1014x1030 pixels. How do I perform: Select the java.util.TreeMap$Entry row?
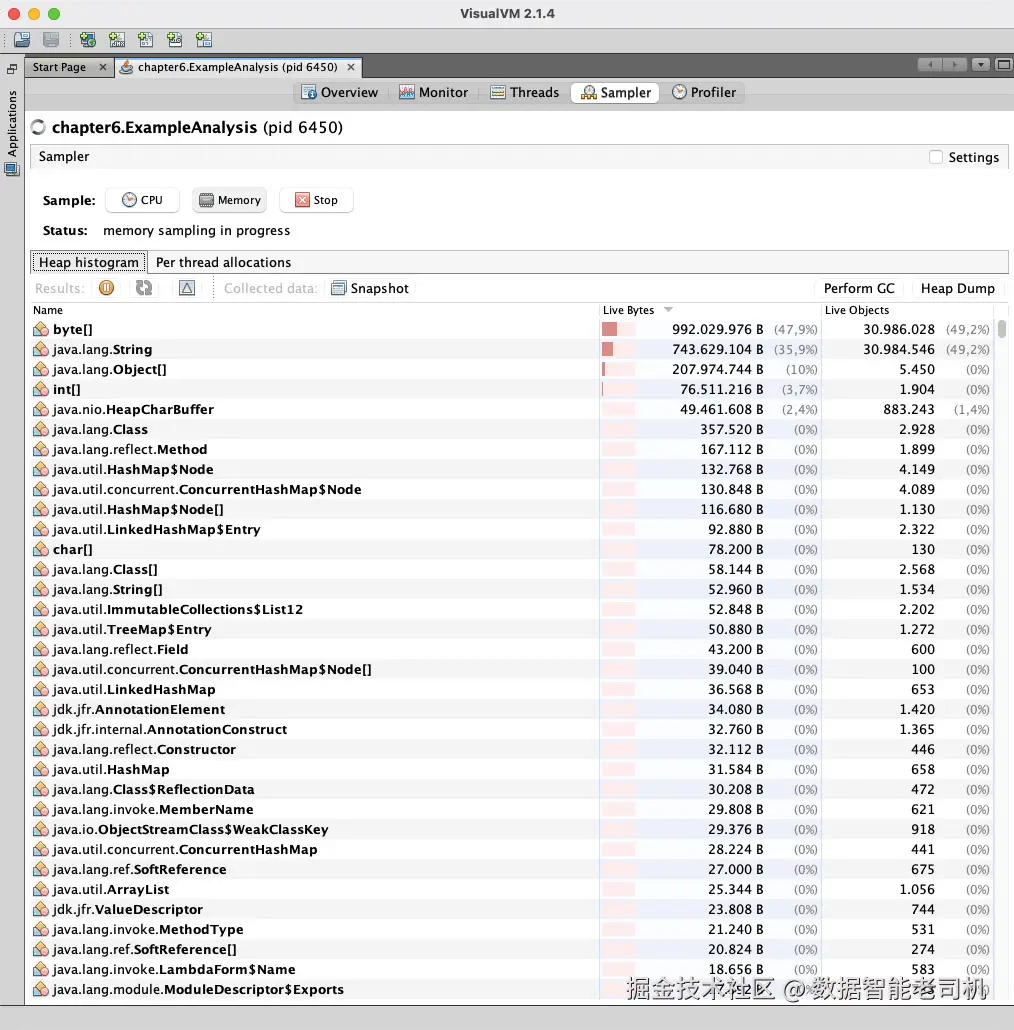512,629
